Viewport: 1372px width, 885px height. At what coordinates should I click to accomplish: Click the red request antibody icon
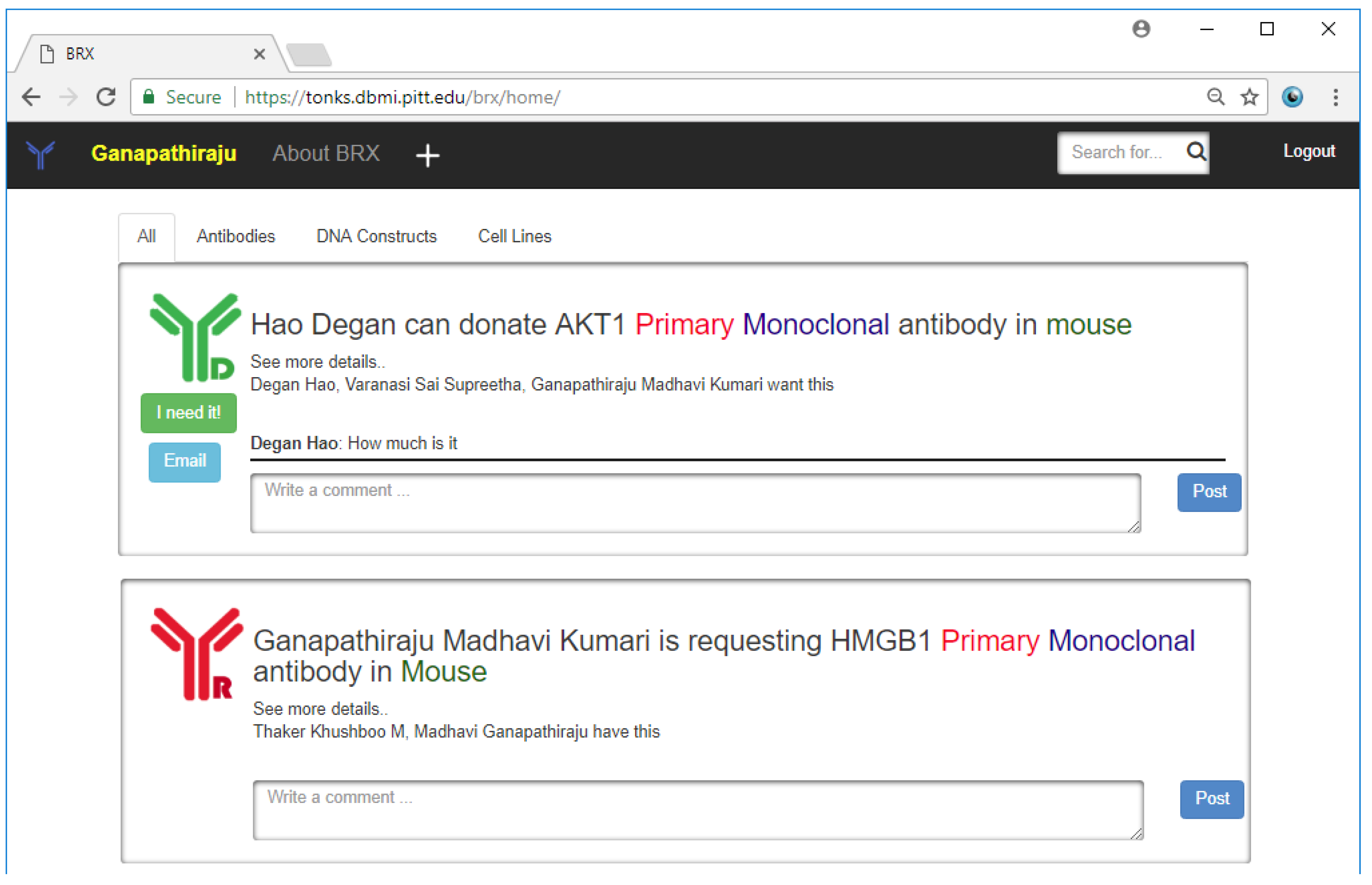(x=196, y=654)
